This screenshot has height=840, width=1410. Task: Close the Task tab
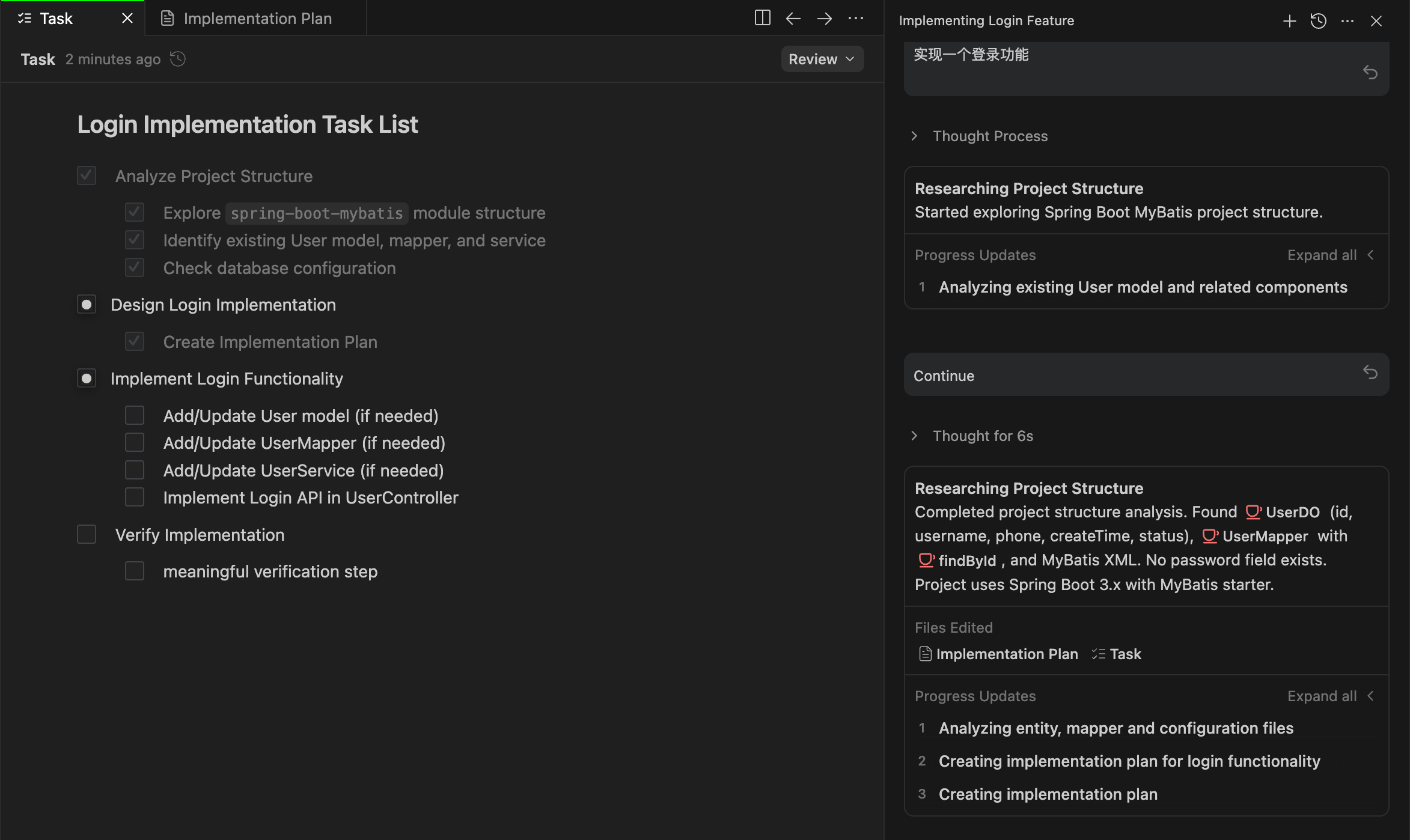click(127, 19)
